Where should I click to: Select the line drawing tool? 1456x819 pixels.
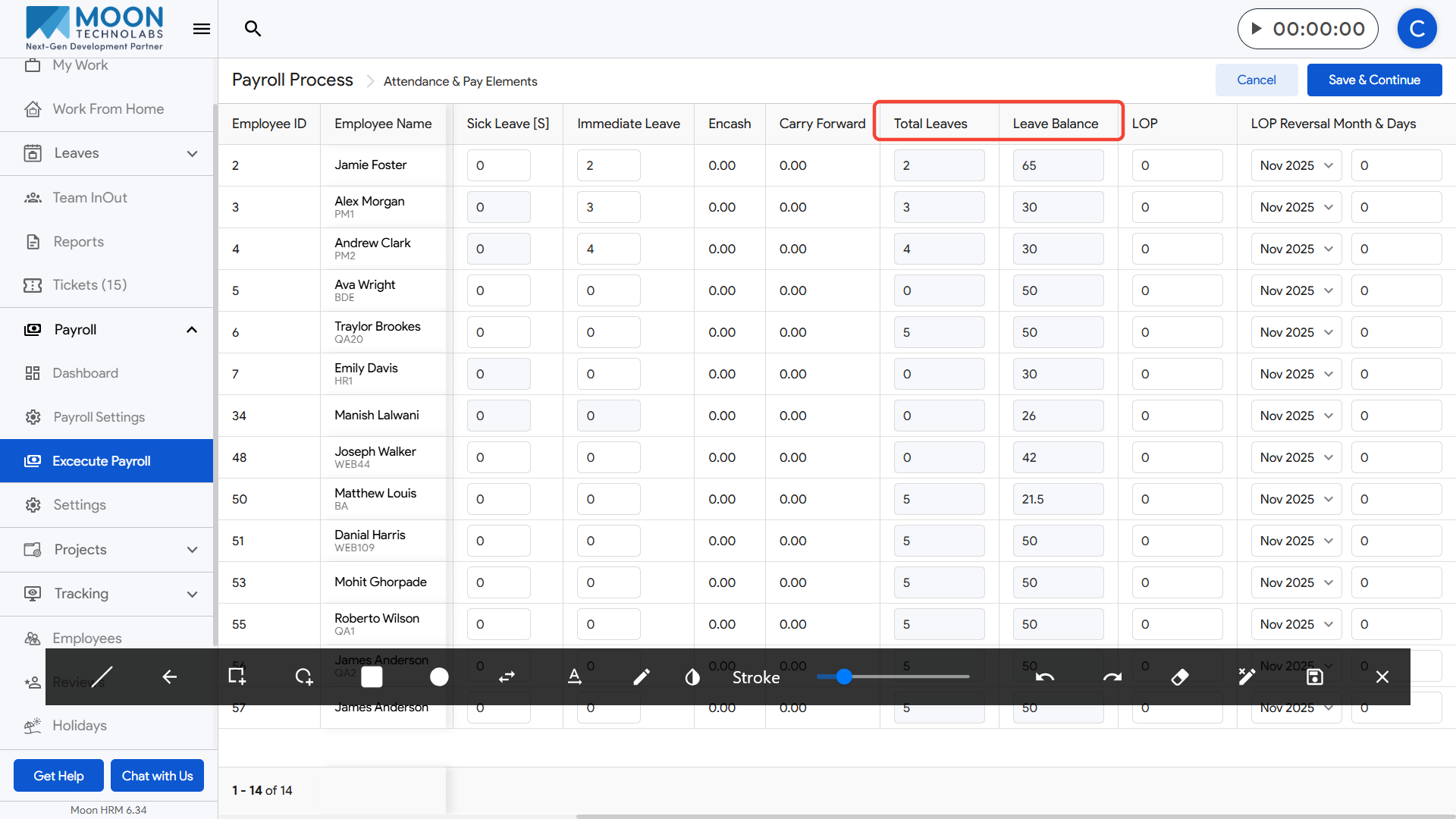coord(102,676)
